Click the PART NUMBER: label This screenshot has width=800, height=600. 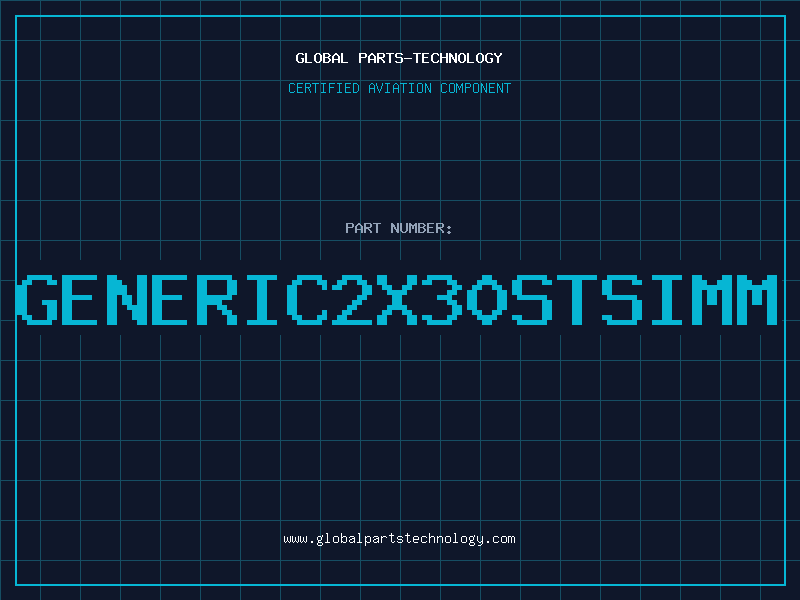tap(399, 228)
